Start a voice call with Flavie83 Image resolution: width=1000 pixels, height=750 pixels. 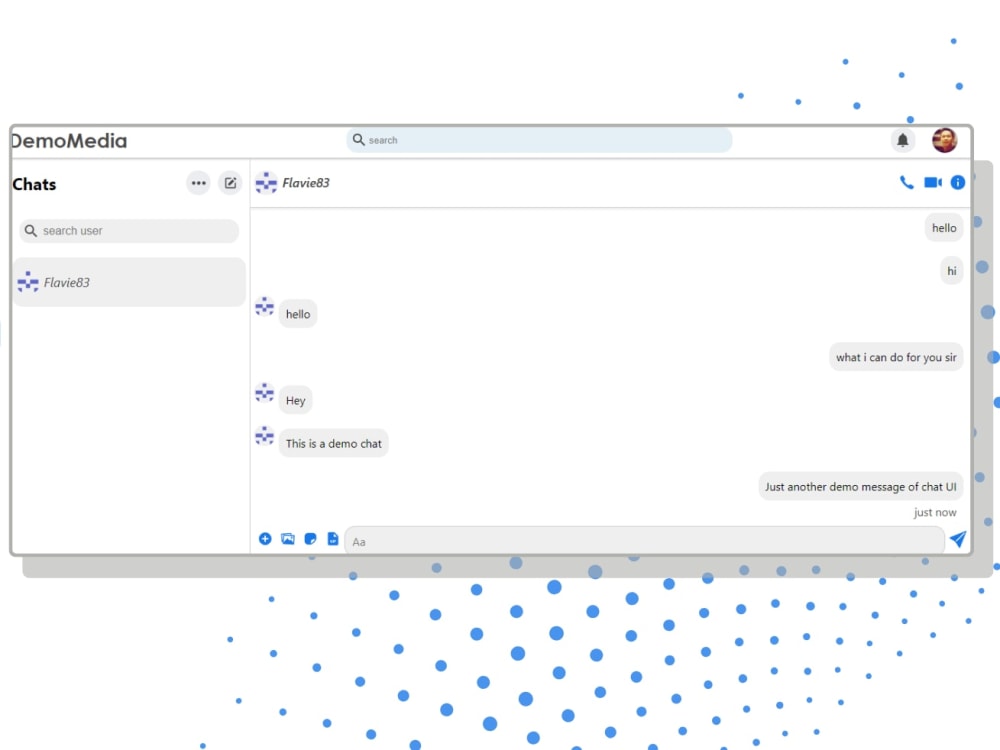click(906, 183)
